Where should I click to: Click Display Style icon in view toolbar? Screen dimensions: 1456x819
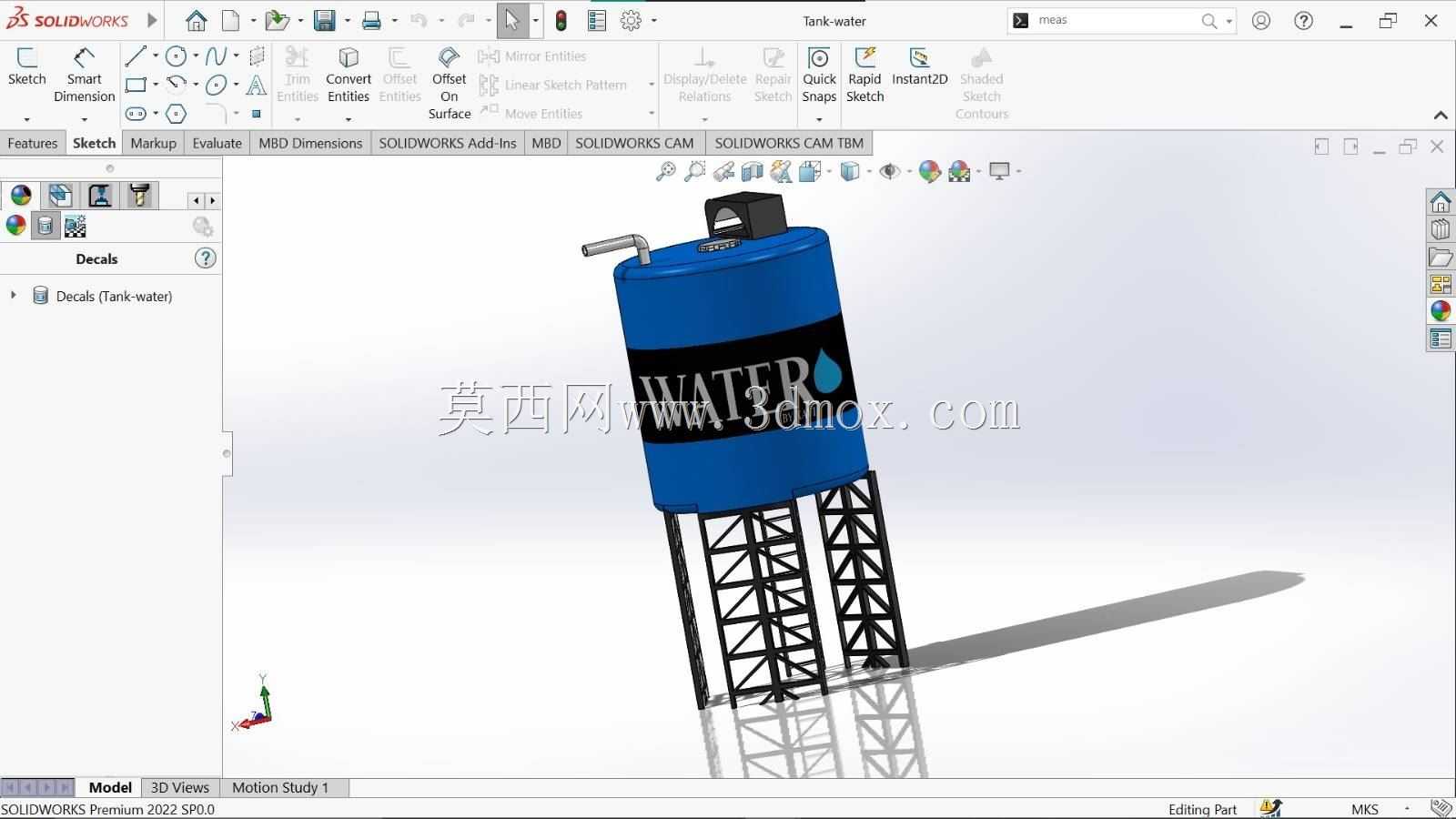click(x=849, y=171)
